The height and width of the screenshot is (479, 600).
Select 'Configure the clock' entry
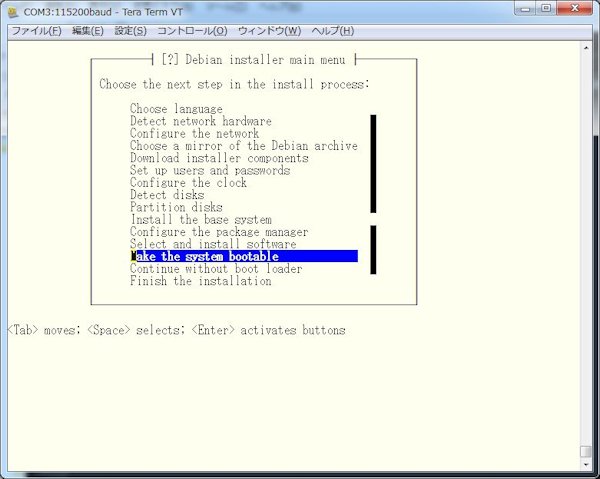click(188, 182)
